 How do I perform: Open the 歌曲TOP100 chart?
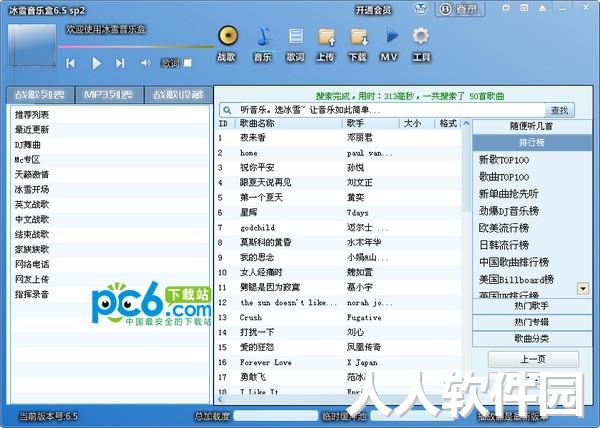tap(504, 177)
